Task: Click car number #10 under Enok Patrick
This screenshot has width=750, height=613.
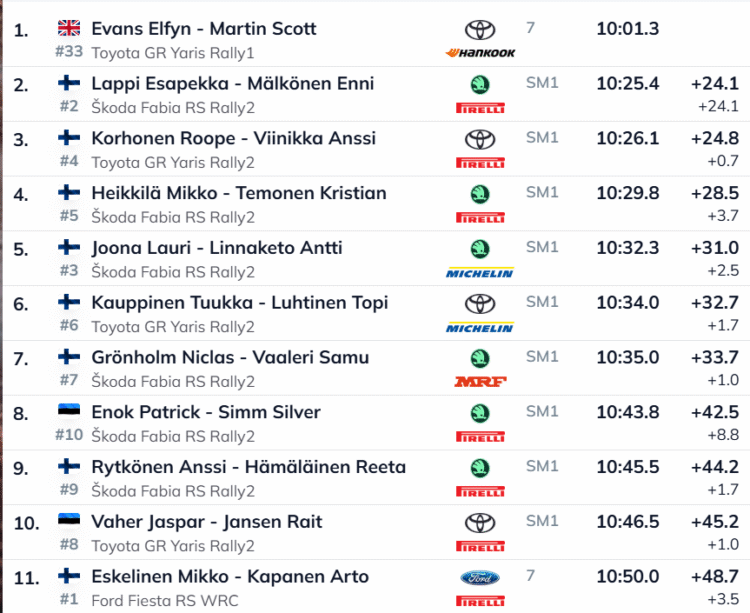Action: [x=69, y=435]
